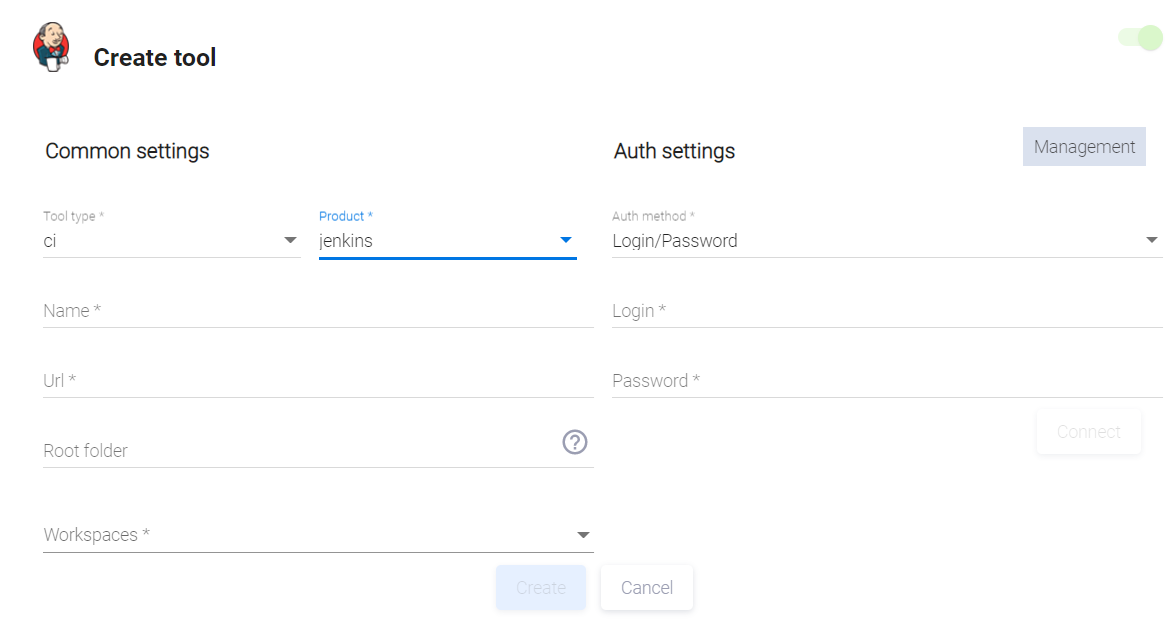Open the Tool type dropdown showing ci
Viewport: 1176px width, 627px height.
point(171,241)
